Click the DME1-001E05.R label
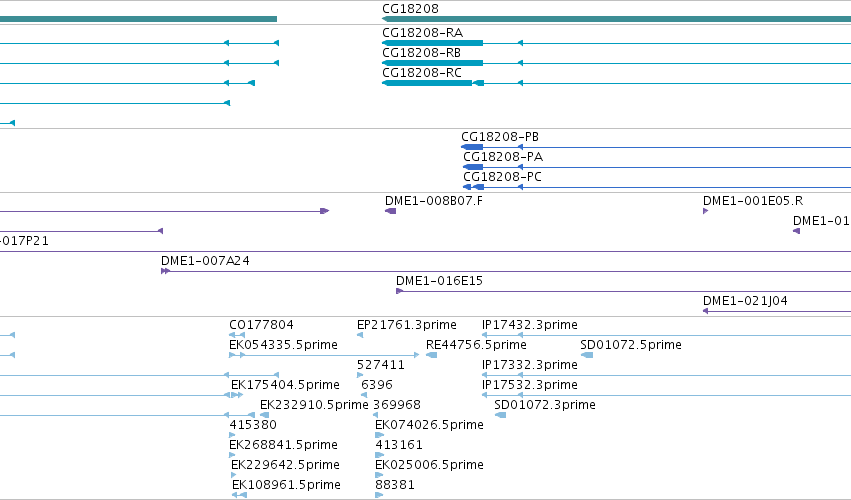851x500 pixels. click(753, 201)
